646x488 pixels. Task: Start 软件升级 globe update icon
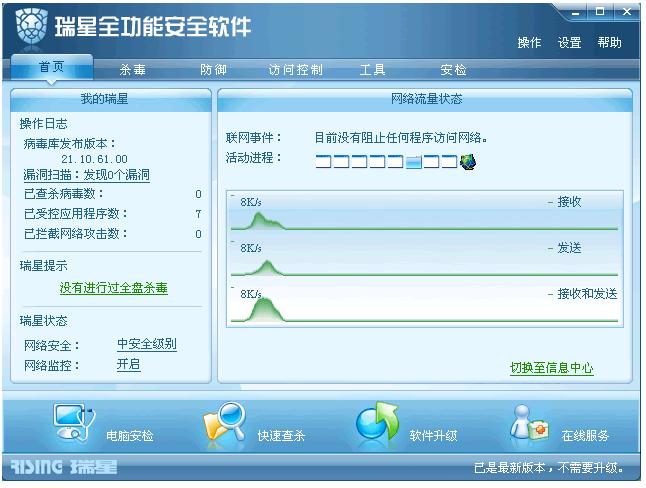tap(377, 422)
